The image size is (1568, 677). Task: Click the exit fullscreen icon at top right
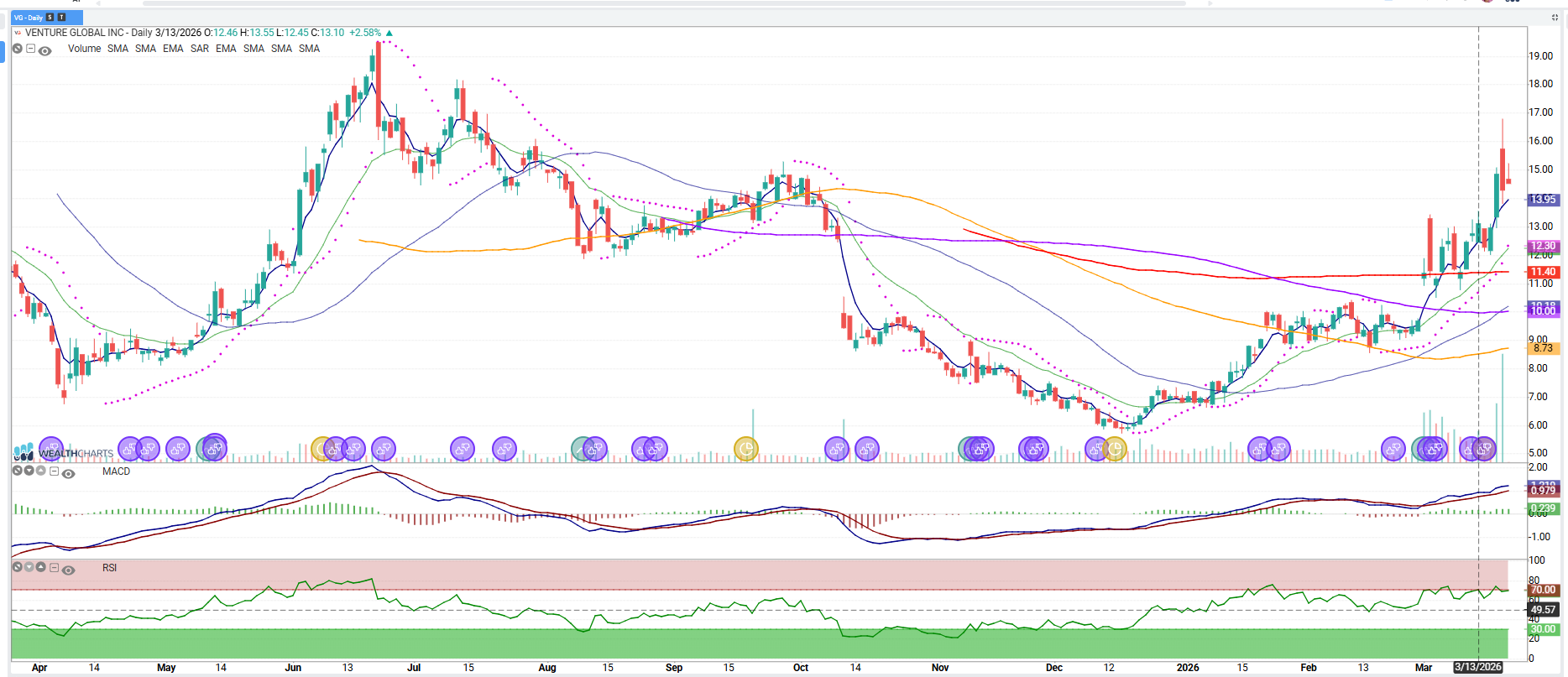pos(1554,18)
